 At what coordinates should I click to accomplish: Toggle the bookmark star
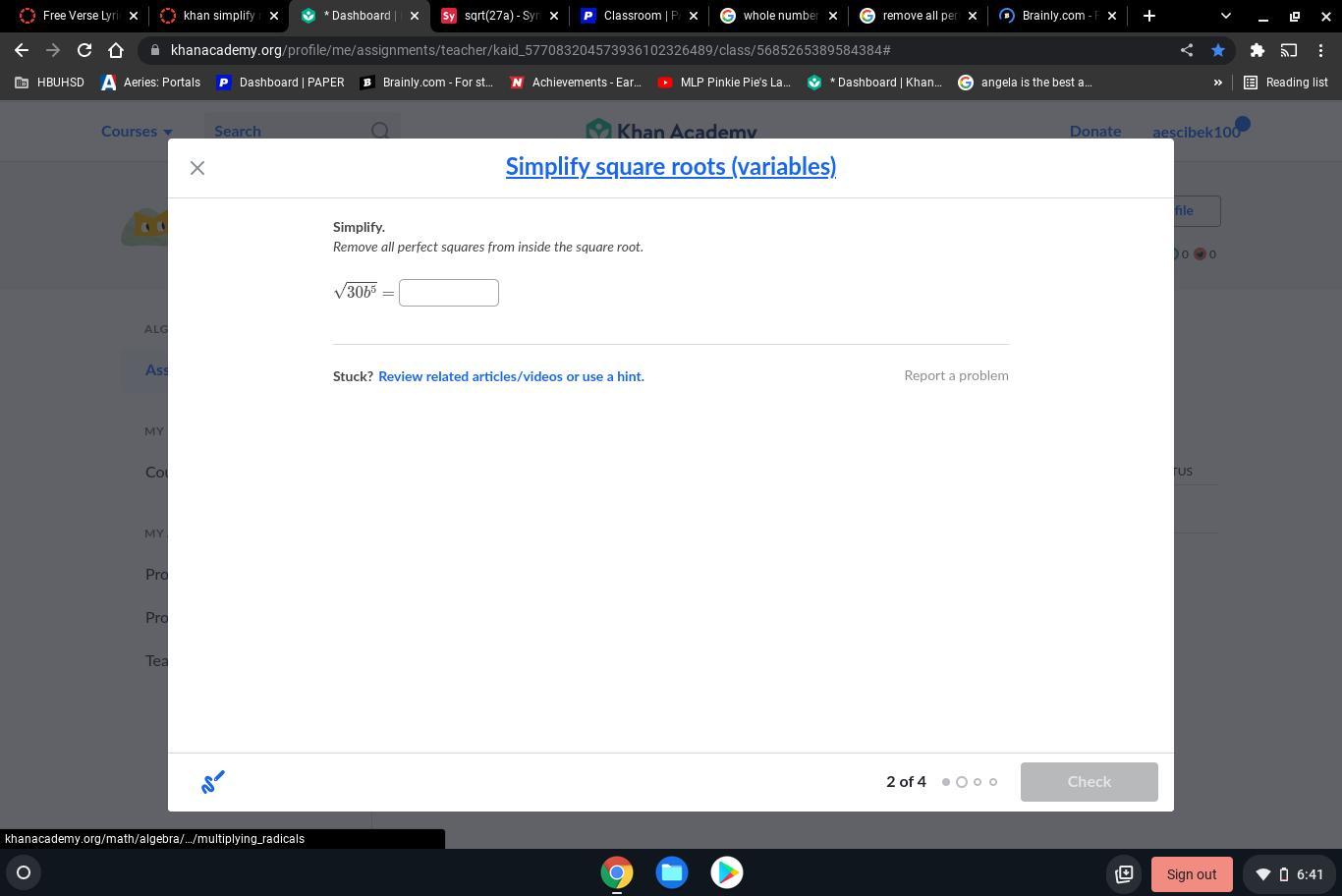pos(1218,50)
